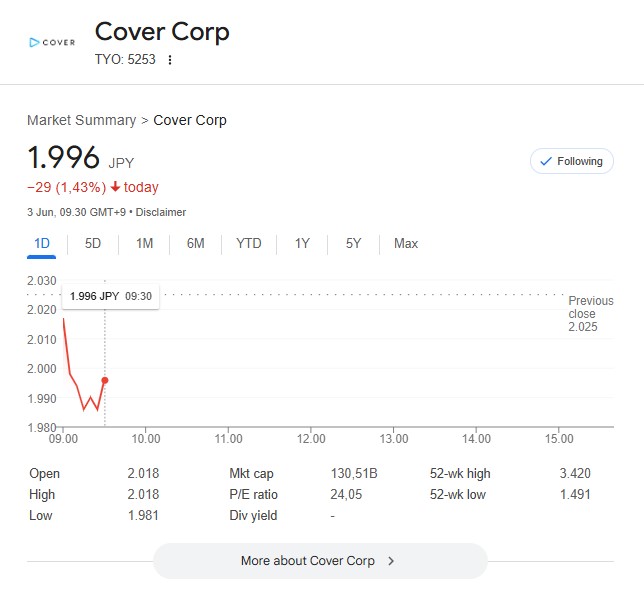
Task: Open the 5Y chart tab
Action: (x=353, y=243)
